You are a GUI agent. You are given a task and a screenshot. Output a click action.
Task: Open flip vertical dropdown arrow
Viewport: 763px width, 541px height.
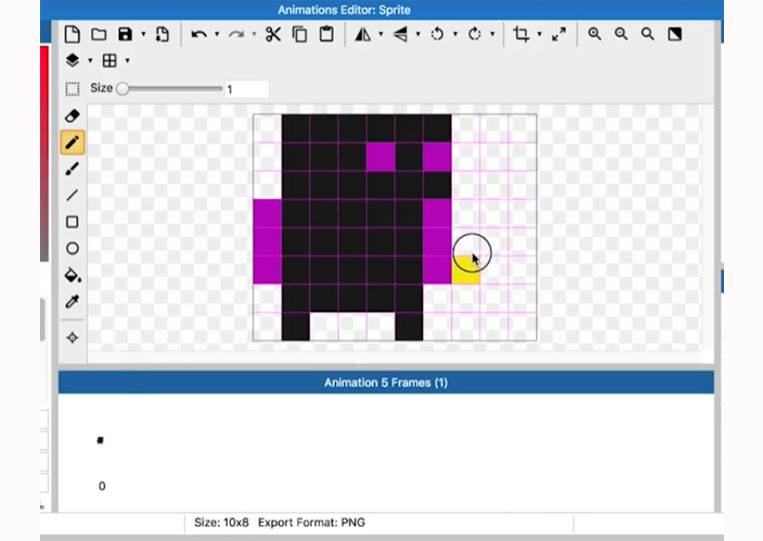point(418,34)
